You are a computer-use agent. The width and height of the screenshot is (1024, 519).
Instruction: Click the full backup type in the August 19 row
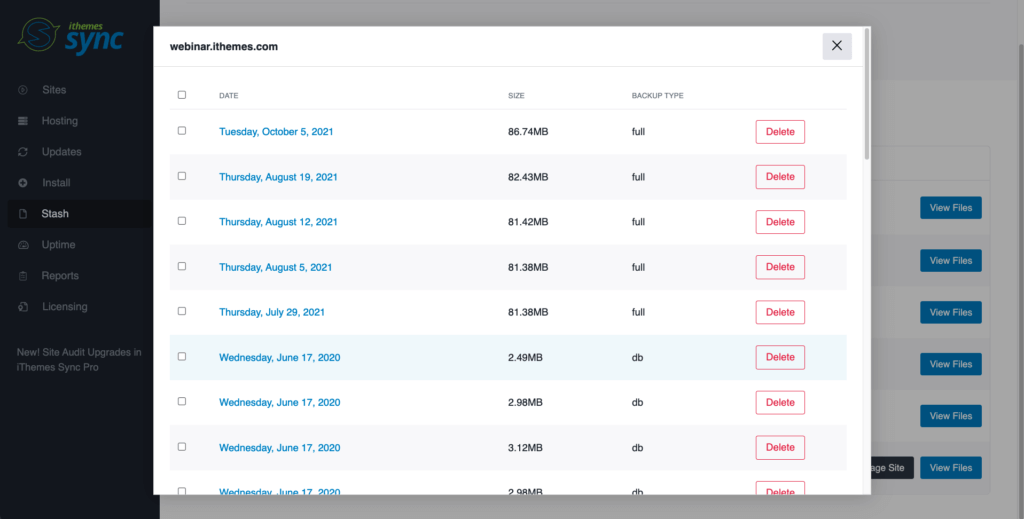(638, 177)
